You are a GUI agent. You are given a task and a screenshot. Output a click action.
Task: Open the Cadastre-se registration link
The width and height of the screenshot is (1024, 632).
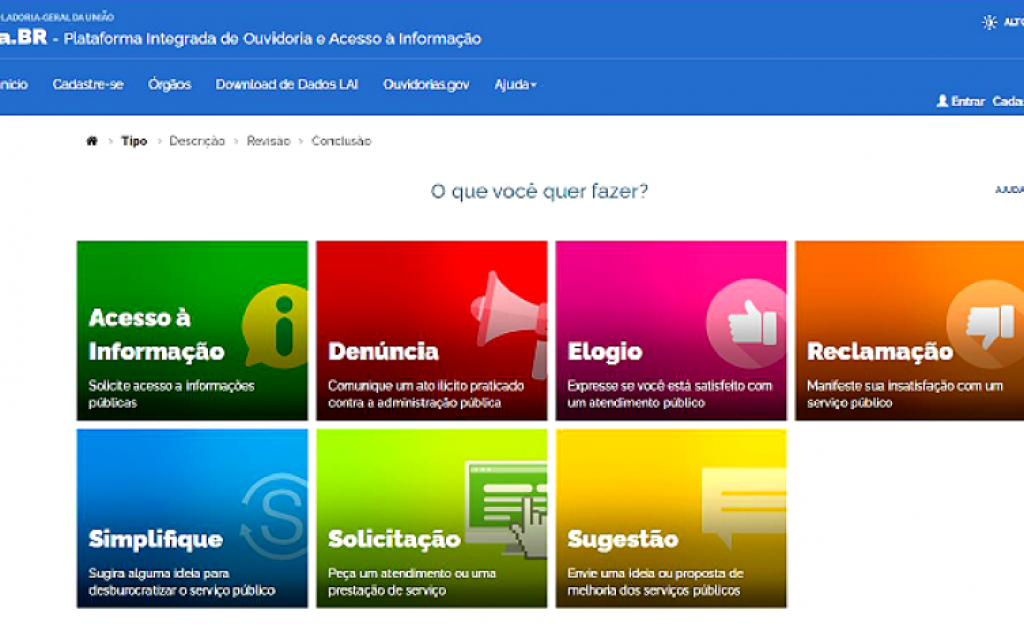(x=88, y=85)
